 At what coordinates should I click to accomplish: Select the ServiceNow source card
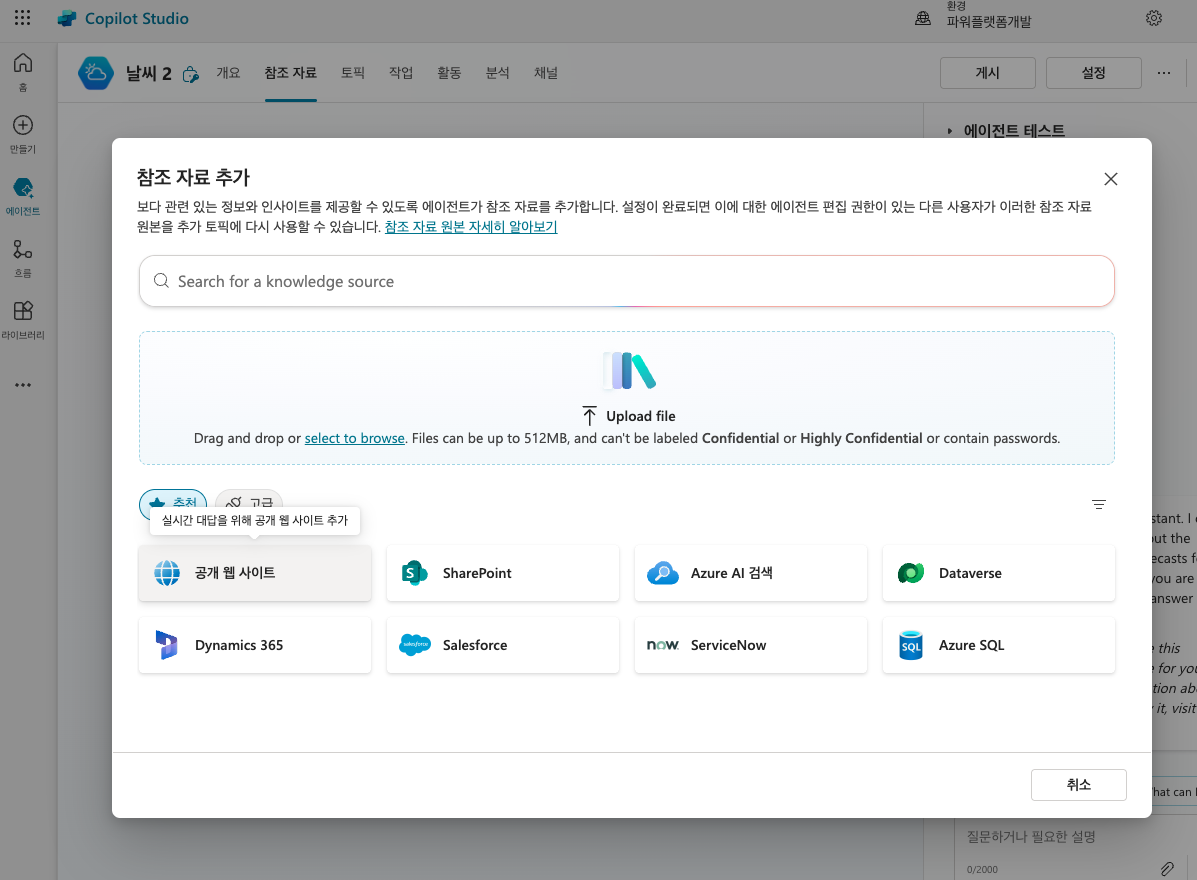click(x=751, y=645)
